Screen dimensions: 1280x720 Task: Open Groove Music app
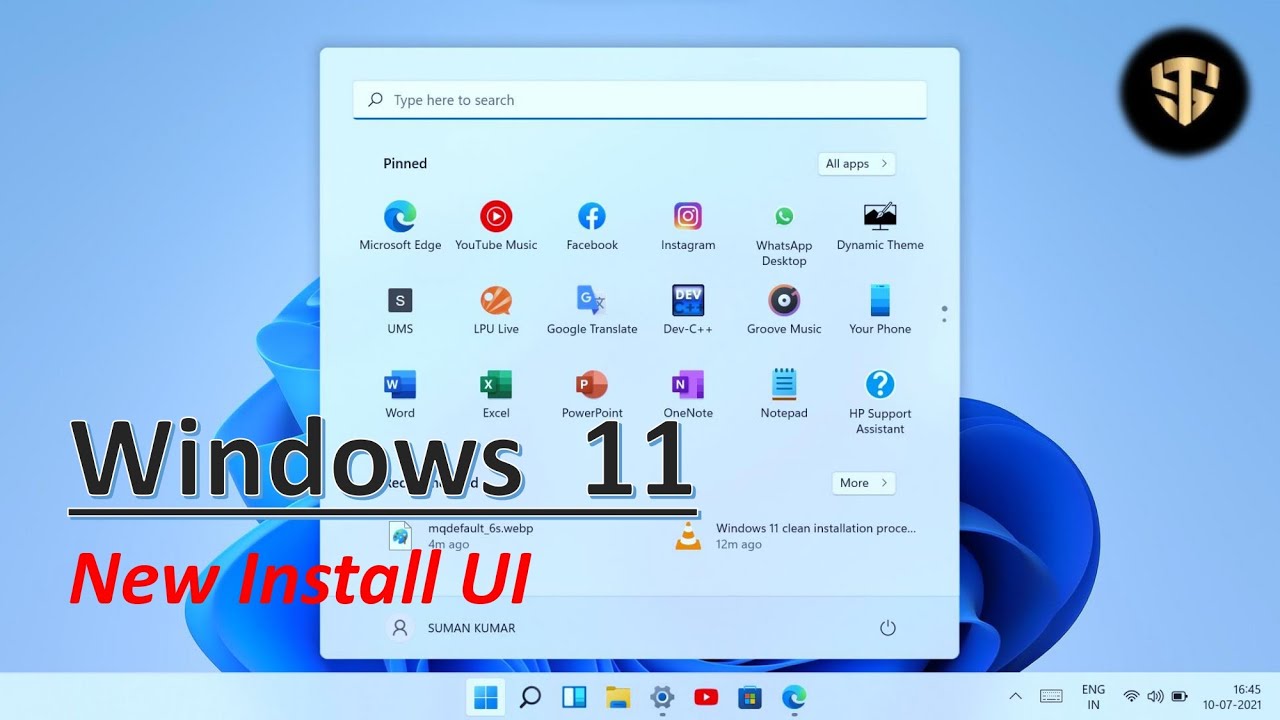click(x=784, y=311)
